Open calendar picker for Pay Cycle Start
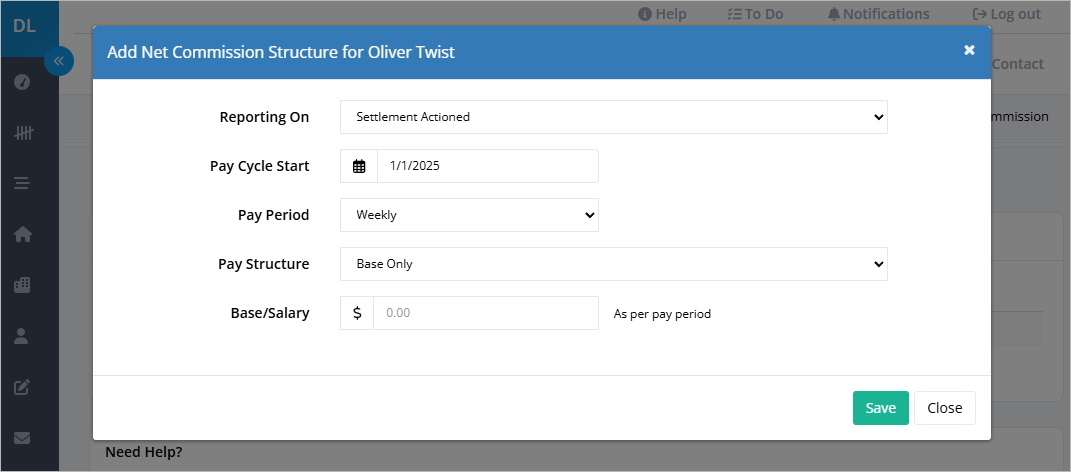The width and height of the screenshot is (1071, 472). tap(359, 166)
